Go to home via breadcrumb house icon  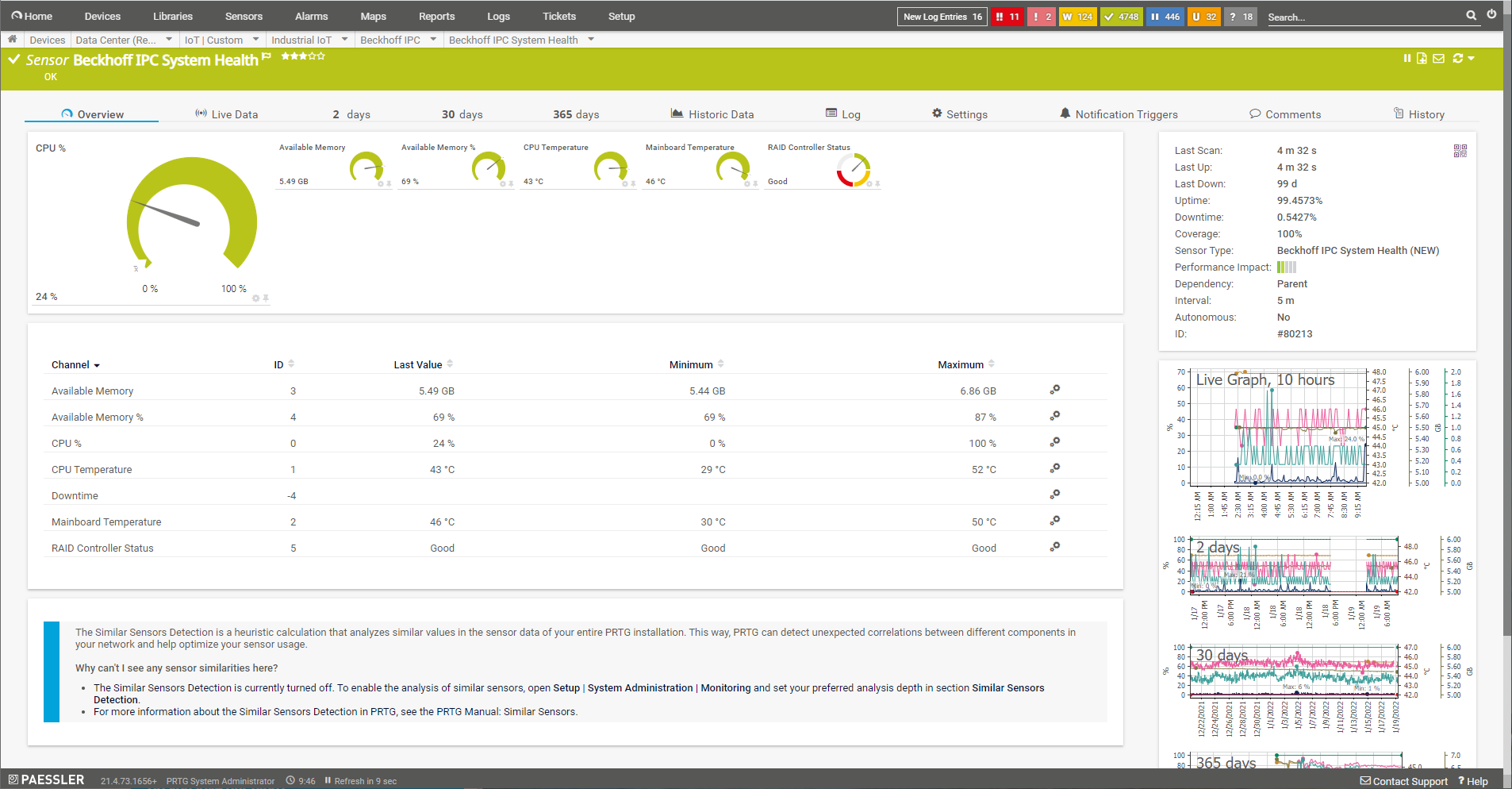pyautogui.click(x=12, y=39)
